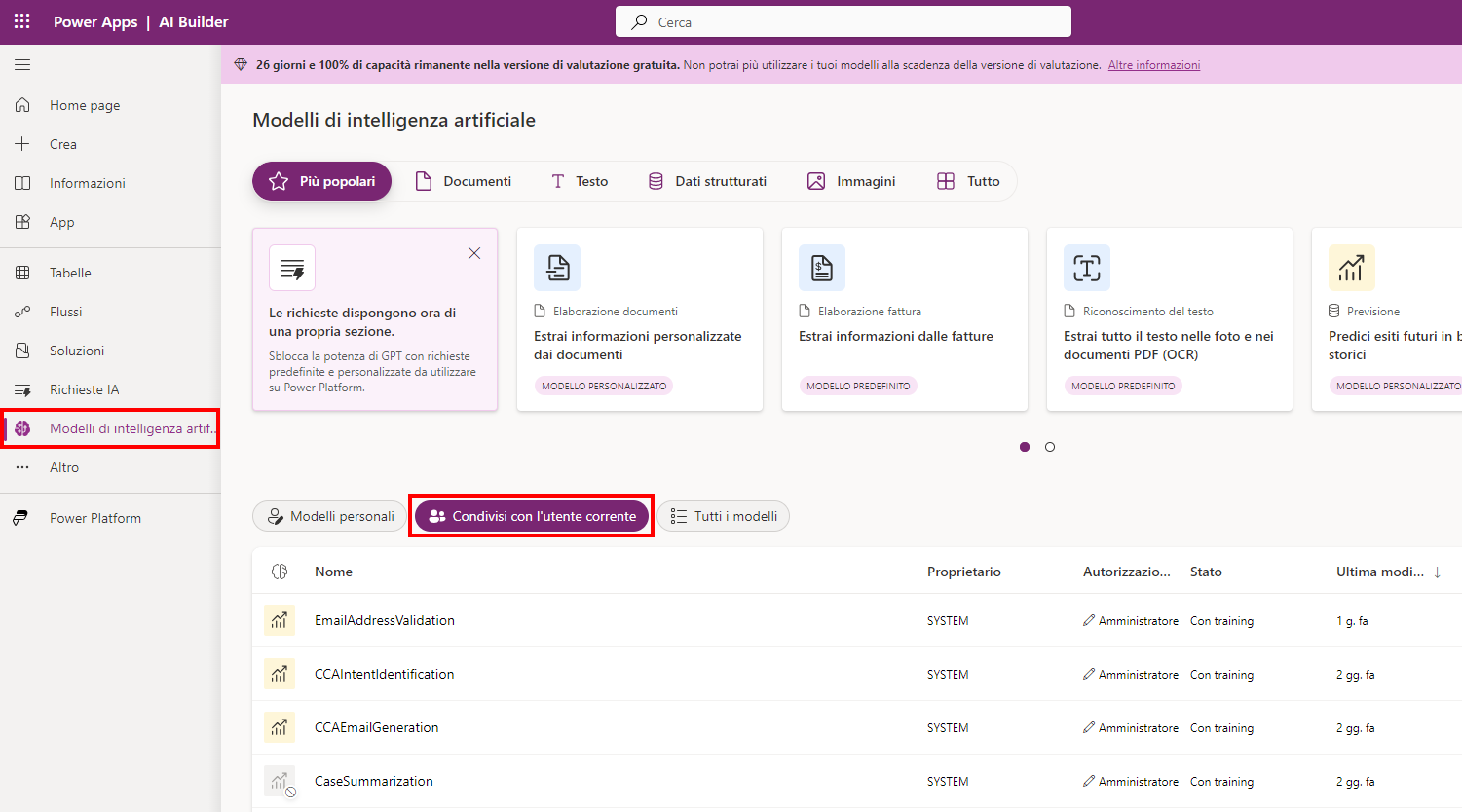Click Amministratore pencil in CCAIntentIdentification row
Image resolution: width=1462 pixels, height=812 pixels.
click(x=1089, y=674)
